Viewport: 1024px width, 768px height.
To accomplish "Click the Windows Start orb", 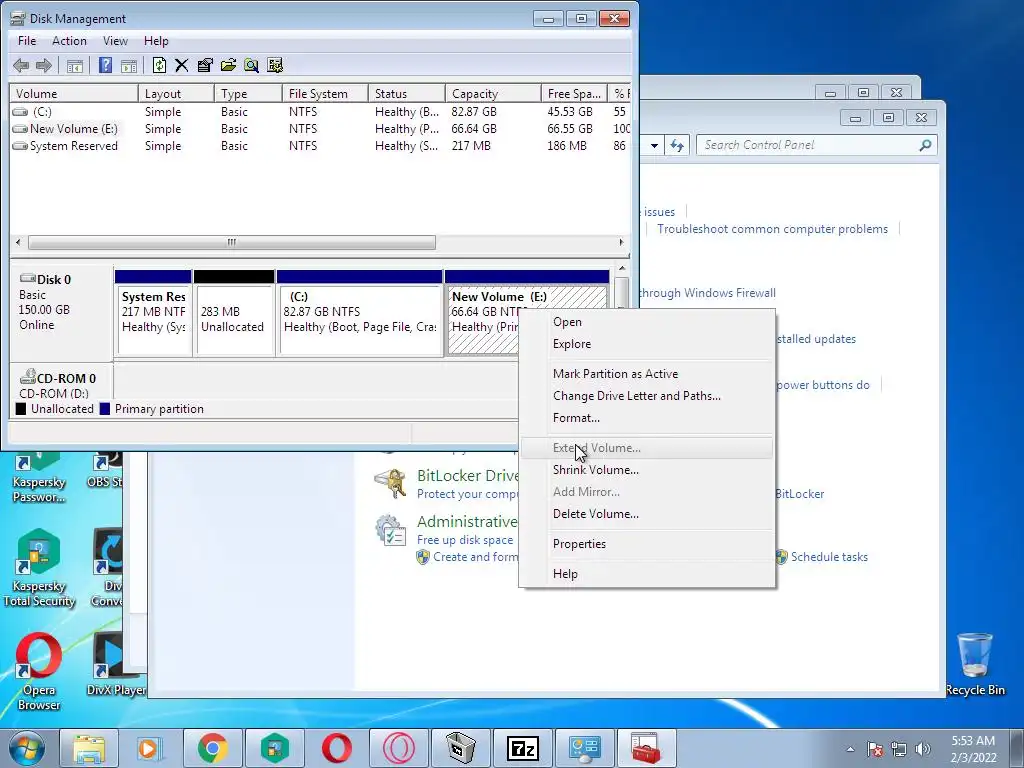I will pos(26,748).
